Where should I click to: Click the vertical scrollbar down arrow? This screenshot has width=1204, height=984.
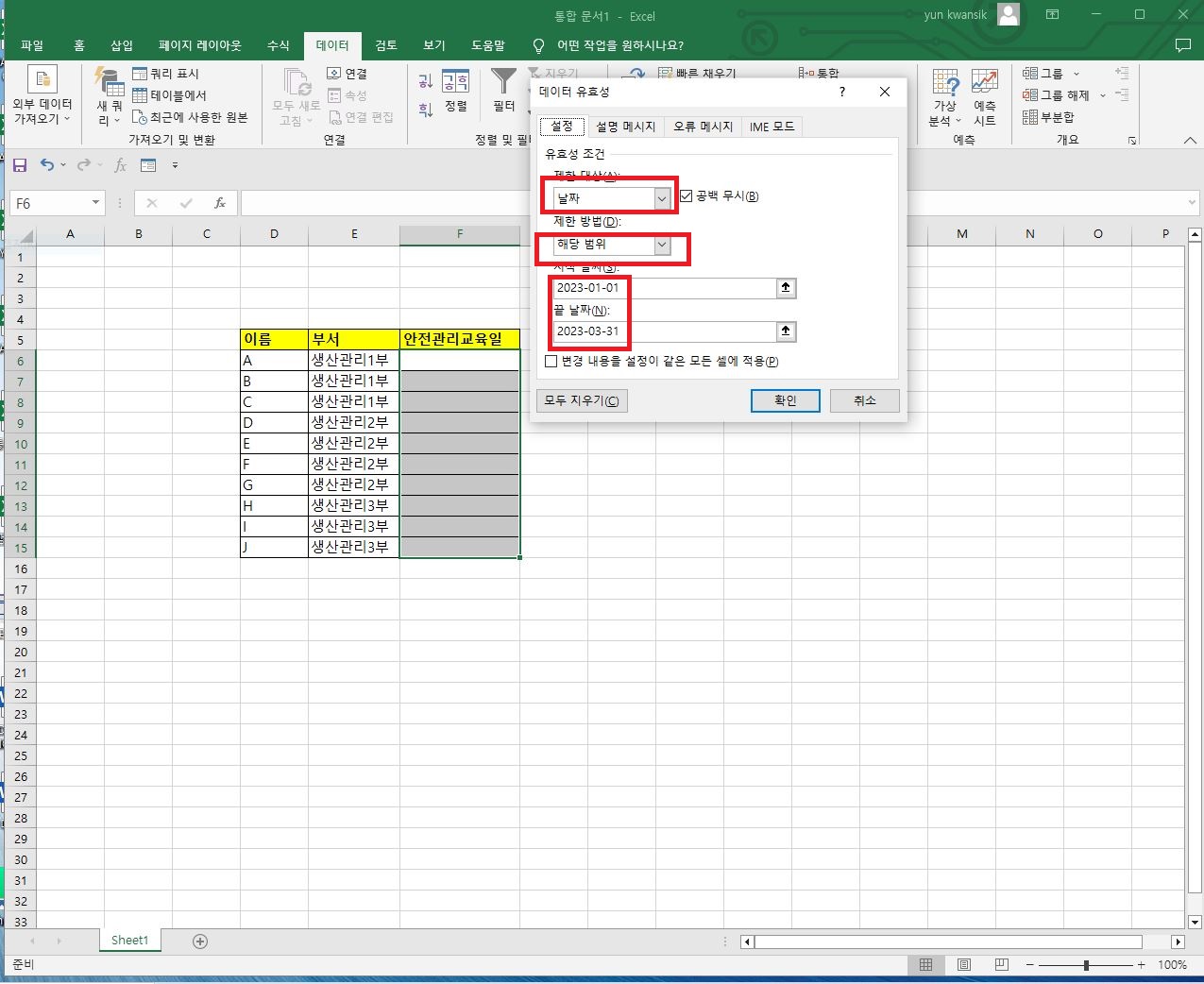click(x=1195, y=923)
